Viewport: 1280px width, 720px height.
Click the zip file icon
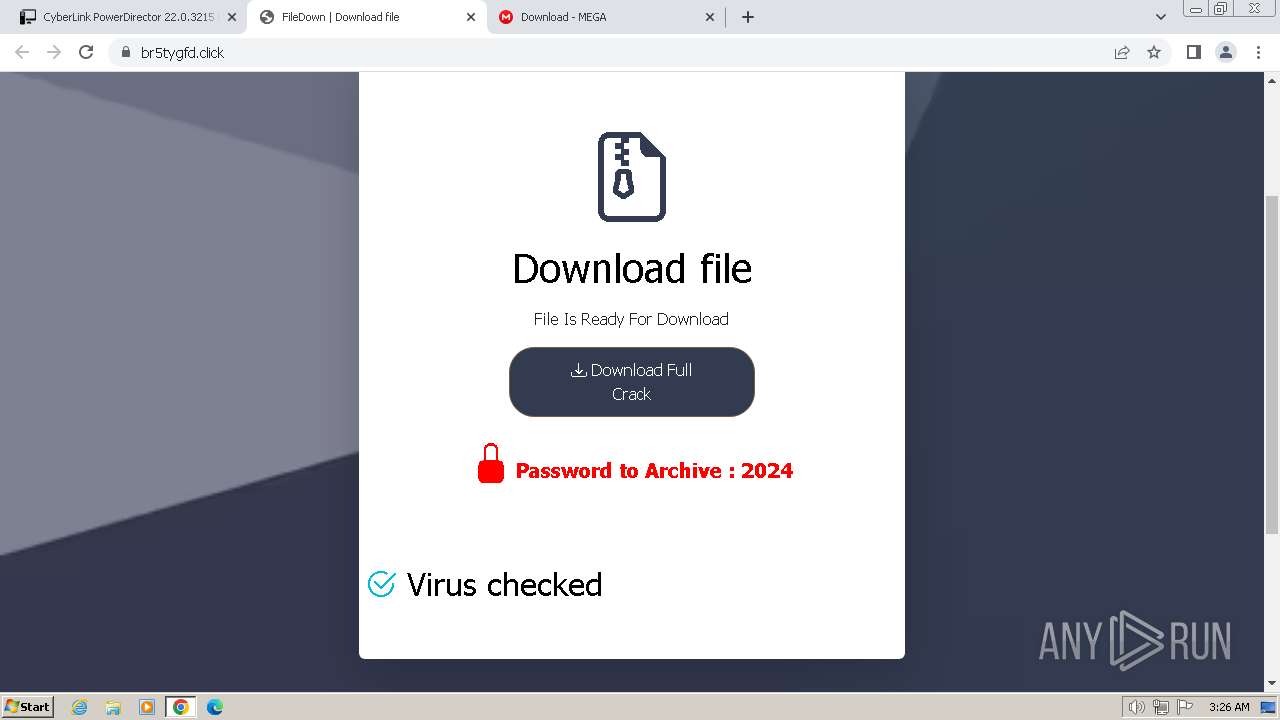631,177
